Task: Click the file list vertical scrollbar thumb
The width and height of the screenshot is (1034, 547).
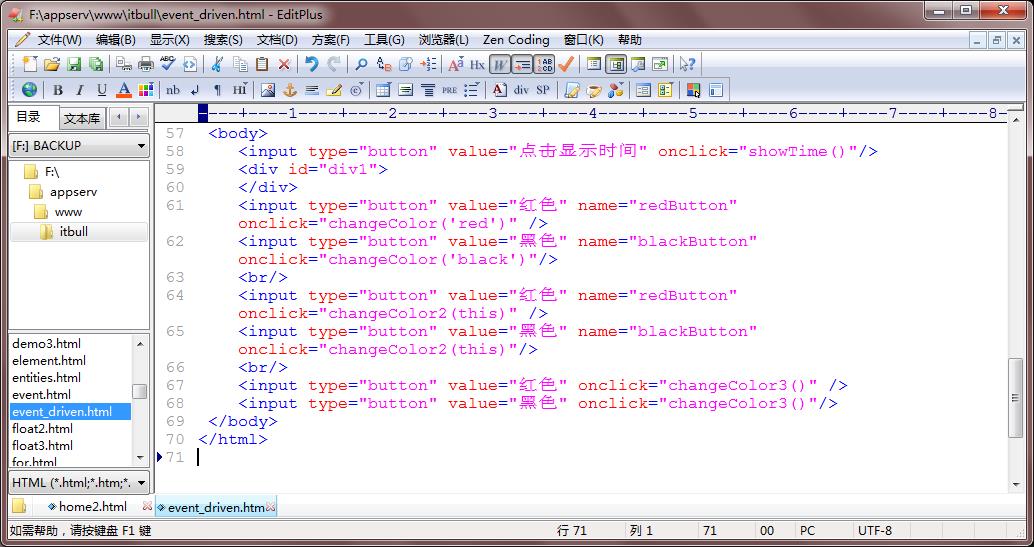Action: click(140, 391)
